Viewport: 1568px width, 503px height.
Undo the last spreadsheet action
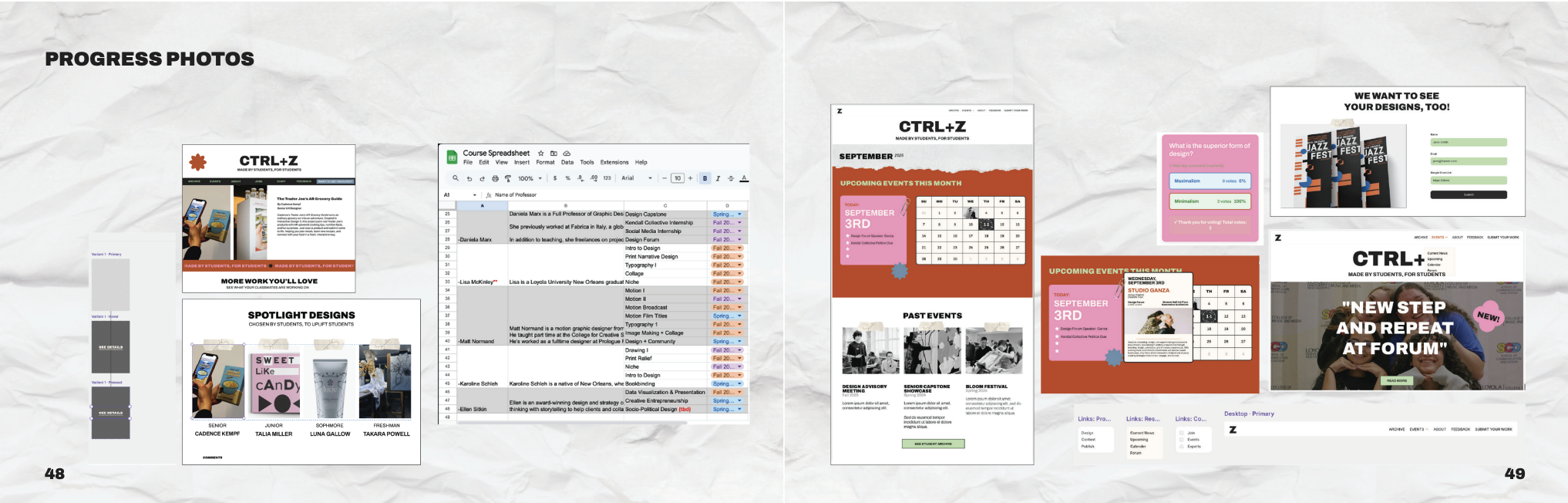(469, 178)
